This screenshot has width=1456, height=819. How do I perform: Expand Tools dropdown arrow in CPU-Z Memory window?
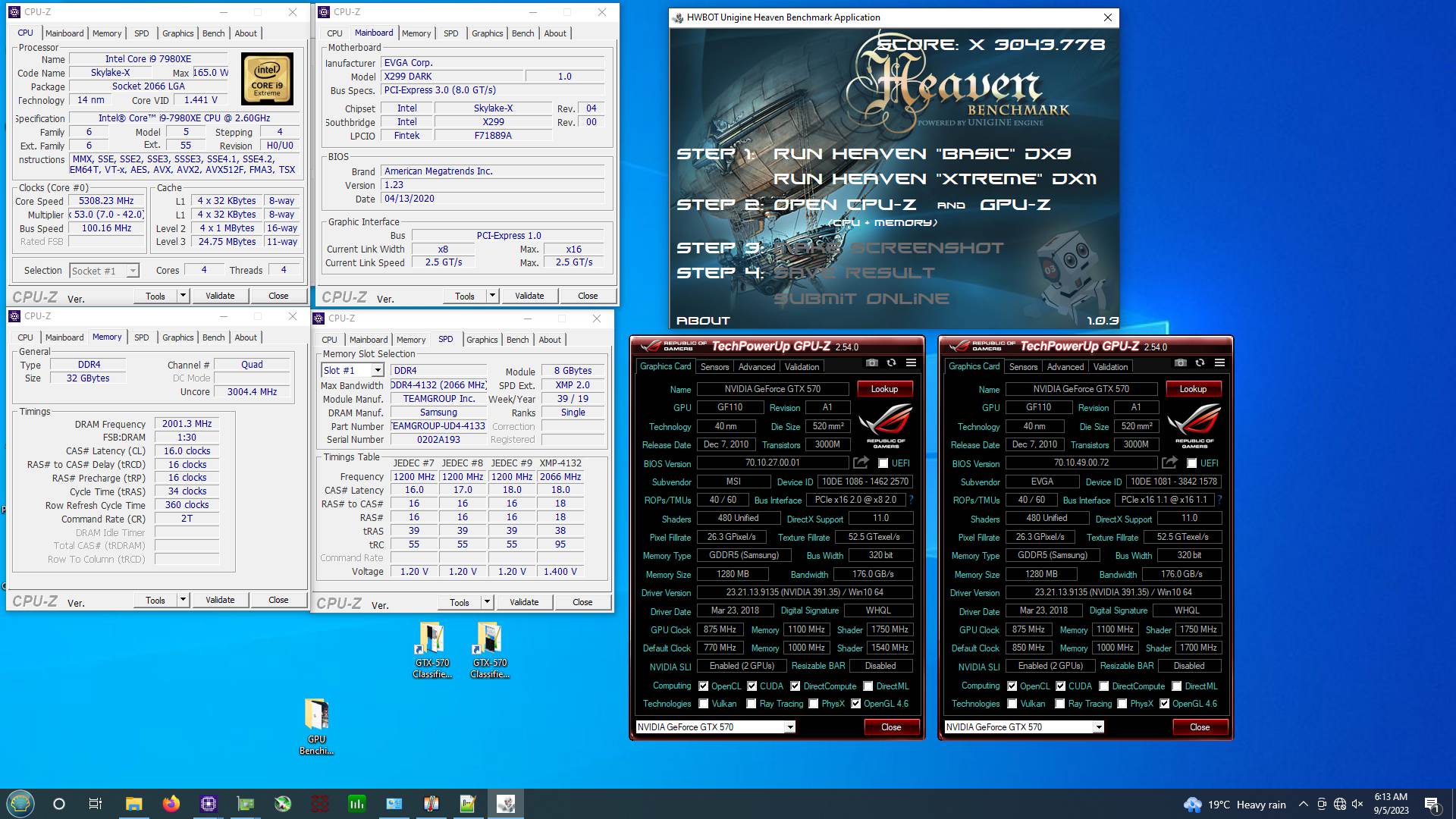(x=183, y=600)
